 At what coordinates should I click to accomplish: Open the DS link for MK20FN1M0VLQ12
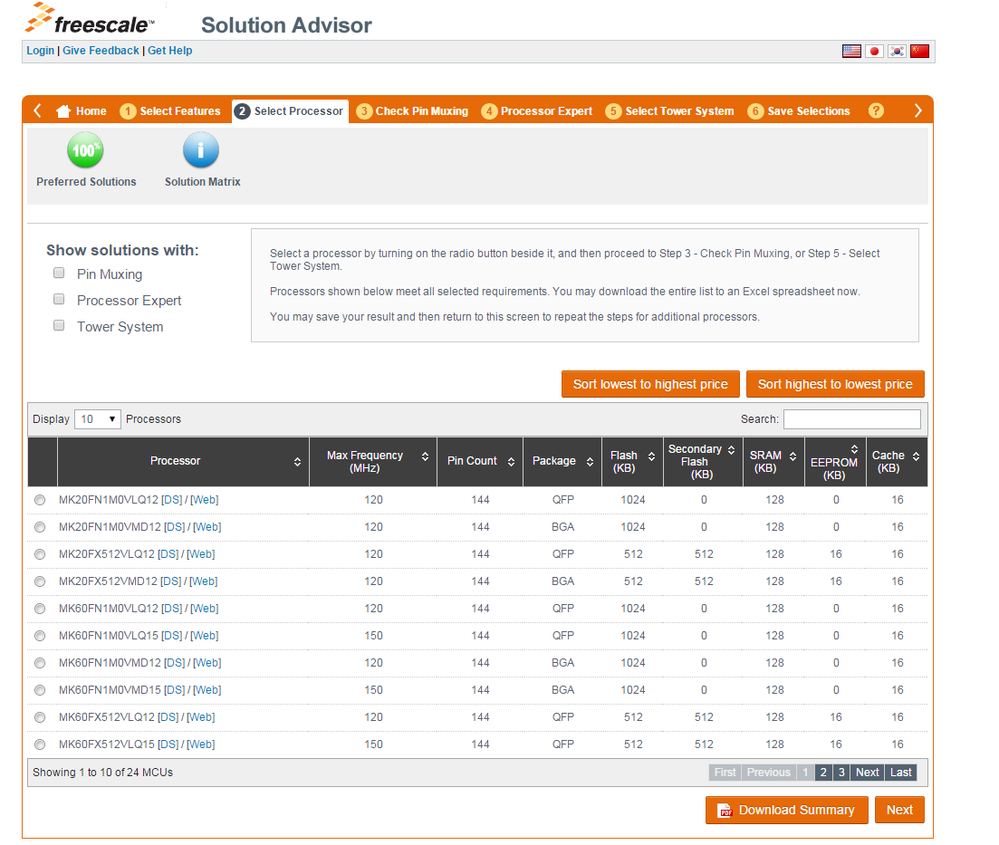(x=171, y=500)
